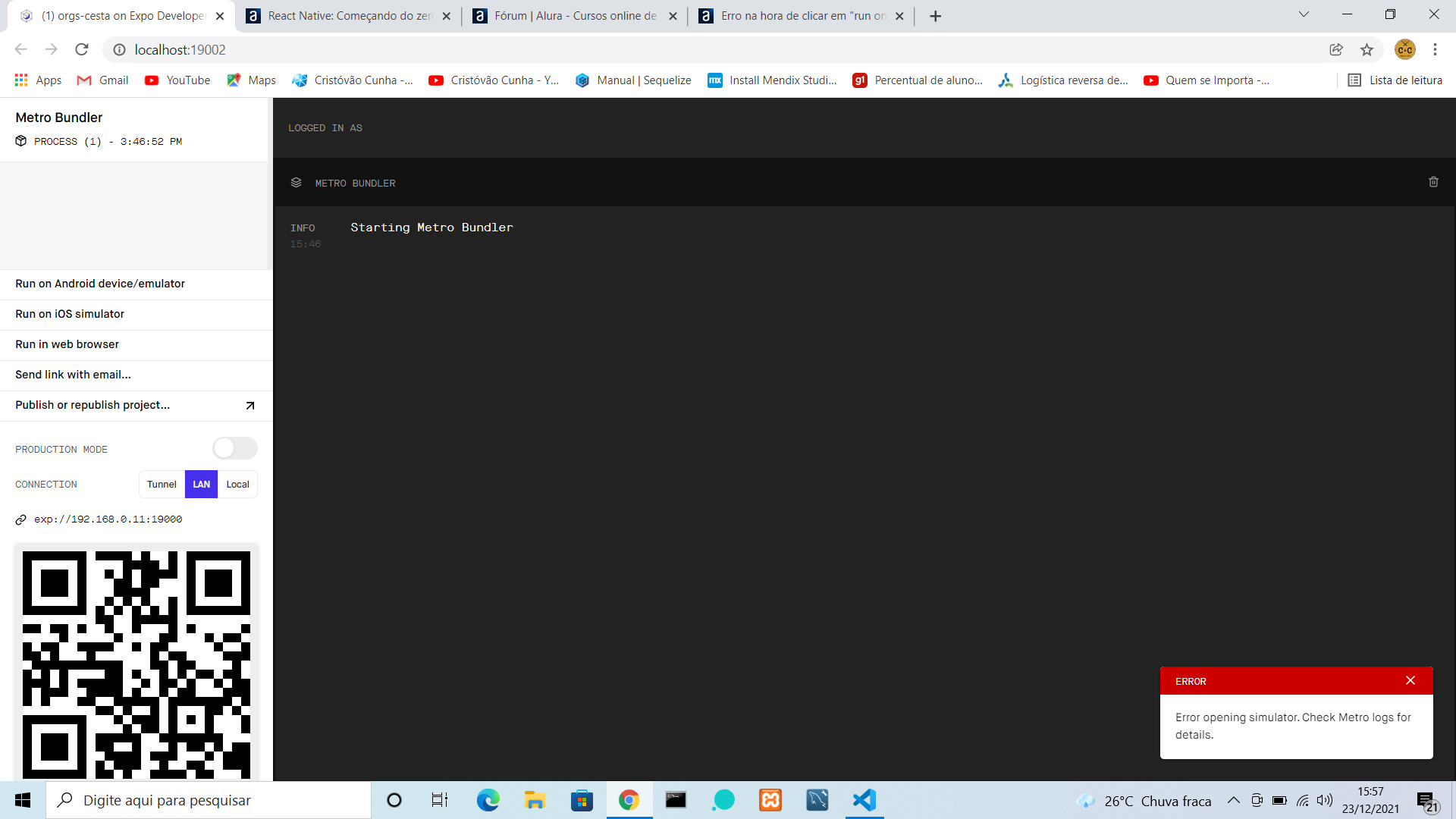The height and width of the screenshot is (819, 1456).
Task: Select LAN connection type
Action: click(201, 485)
